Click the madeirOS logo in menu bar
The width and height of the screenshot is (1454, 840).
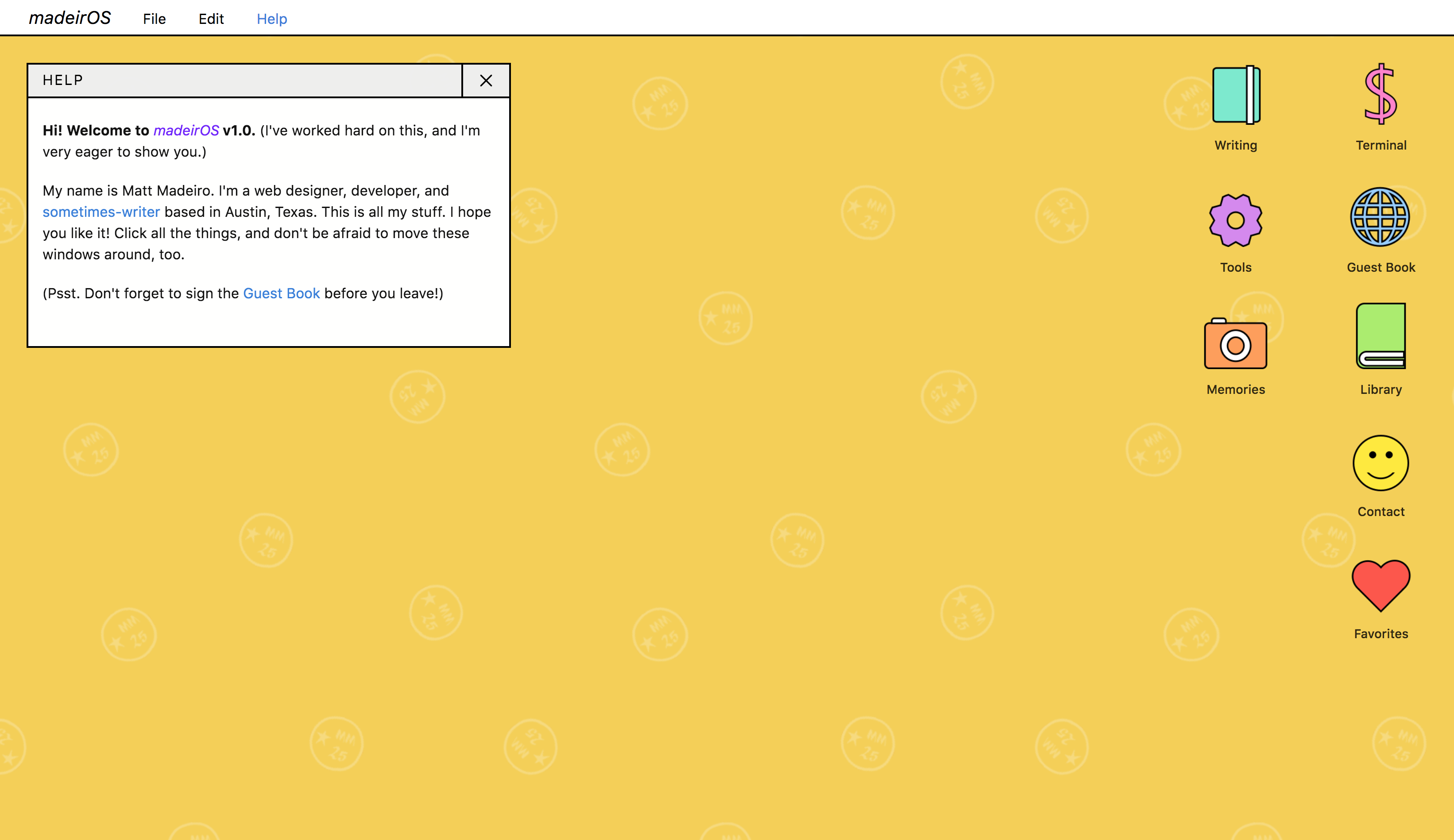tap(70, 18)
